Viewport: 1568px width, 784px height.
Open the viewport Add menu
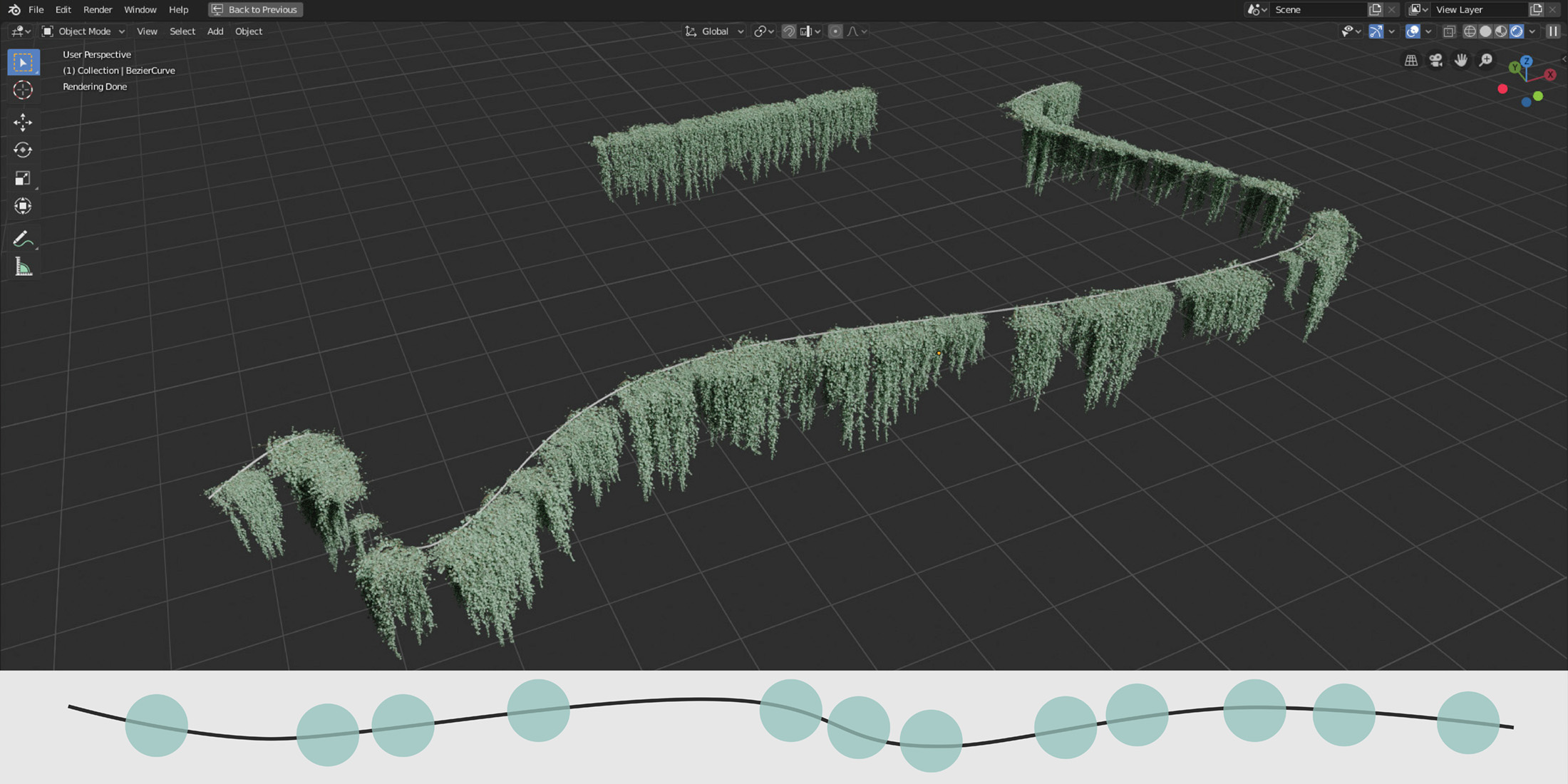215,31
